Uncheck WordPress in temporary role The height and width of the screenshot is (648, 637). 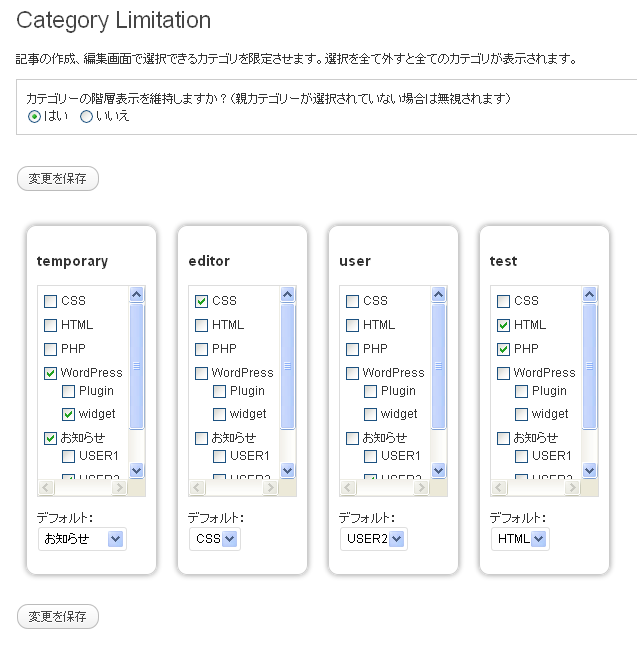click(51, 373)
